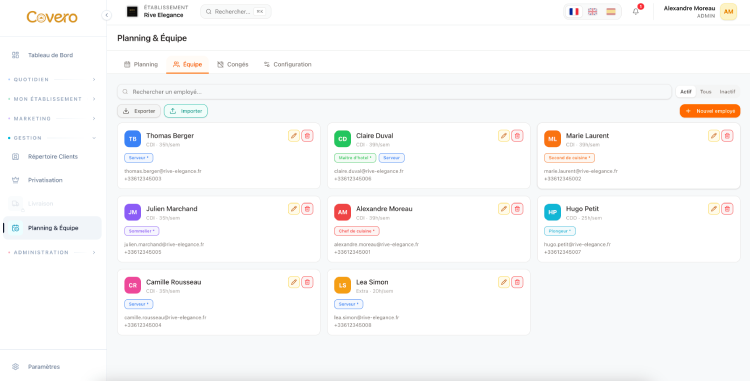Add a Nouvel employé
Screen dimensions: 750x381
(710, 111)
